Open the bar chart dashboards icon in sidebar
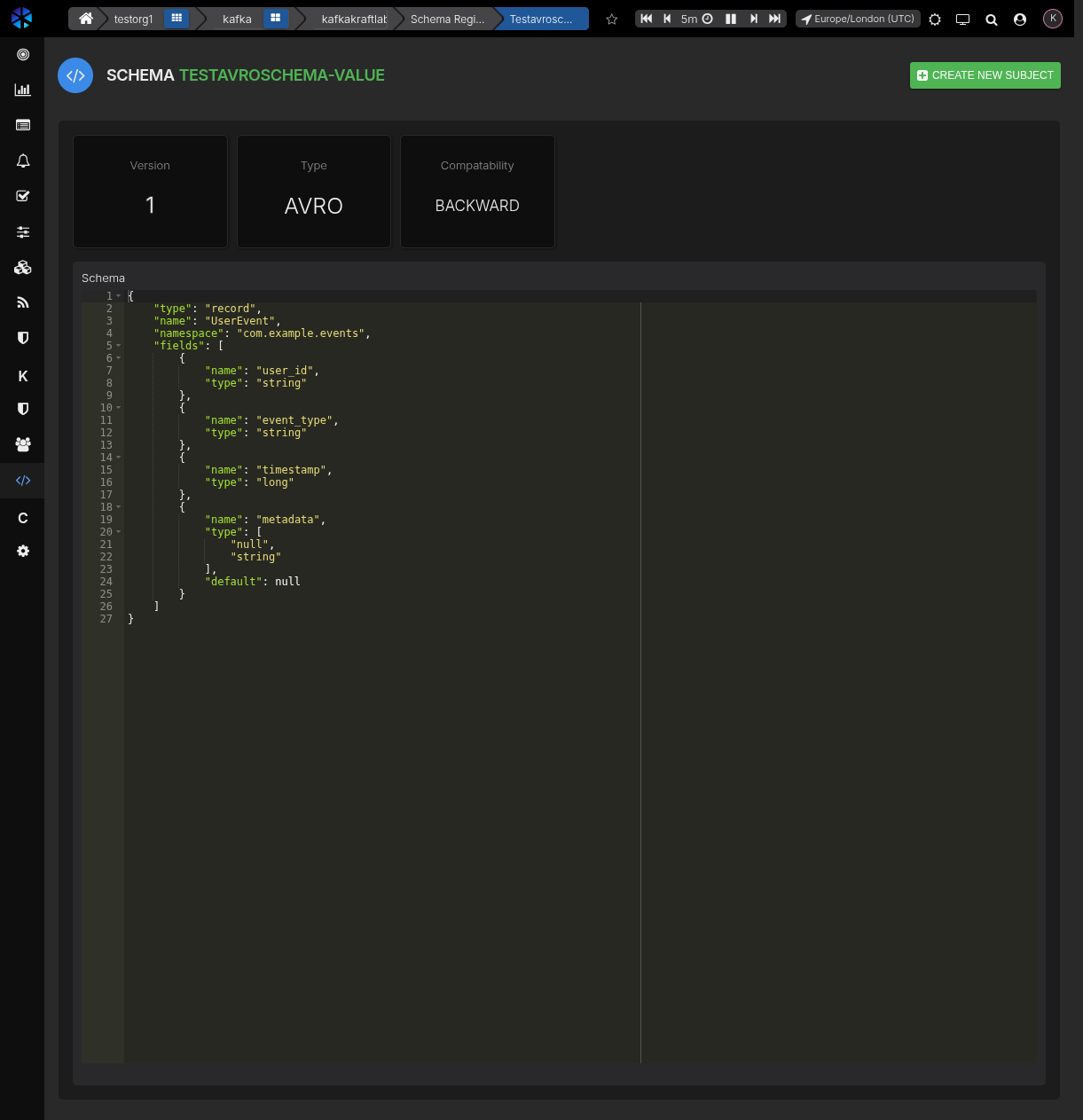 point(23,90)
